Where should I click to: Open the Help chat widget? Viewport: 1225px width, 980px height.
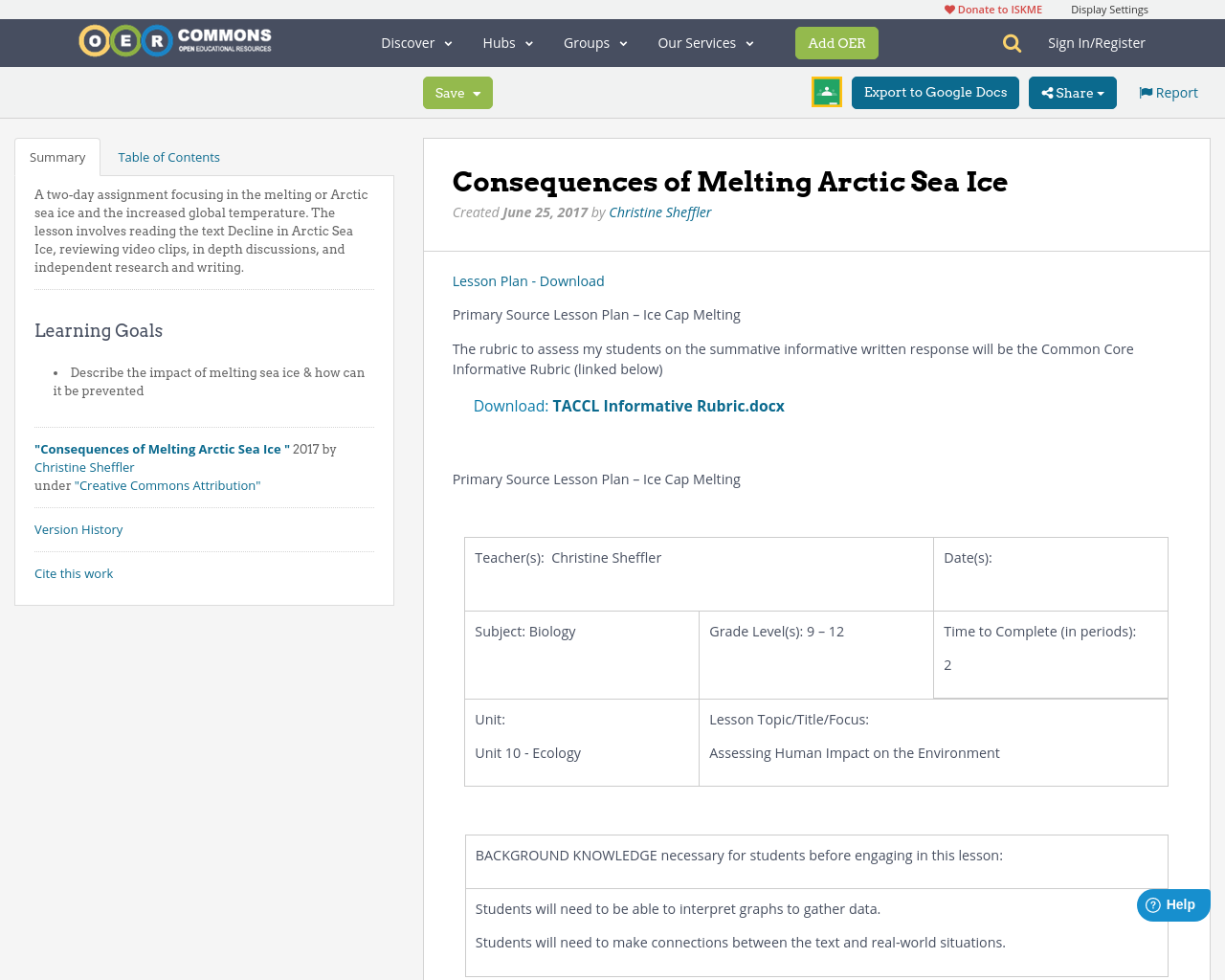click(x=1172, y=903)
